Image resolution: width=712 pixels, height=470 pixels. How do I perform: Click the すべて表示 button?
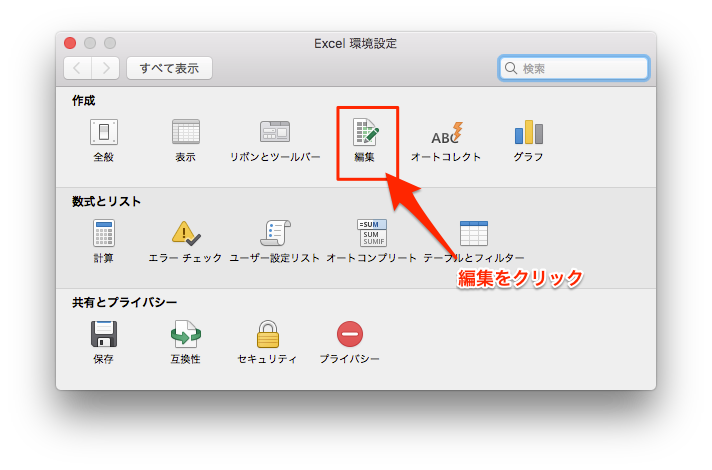tap(169, 69)
